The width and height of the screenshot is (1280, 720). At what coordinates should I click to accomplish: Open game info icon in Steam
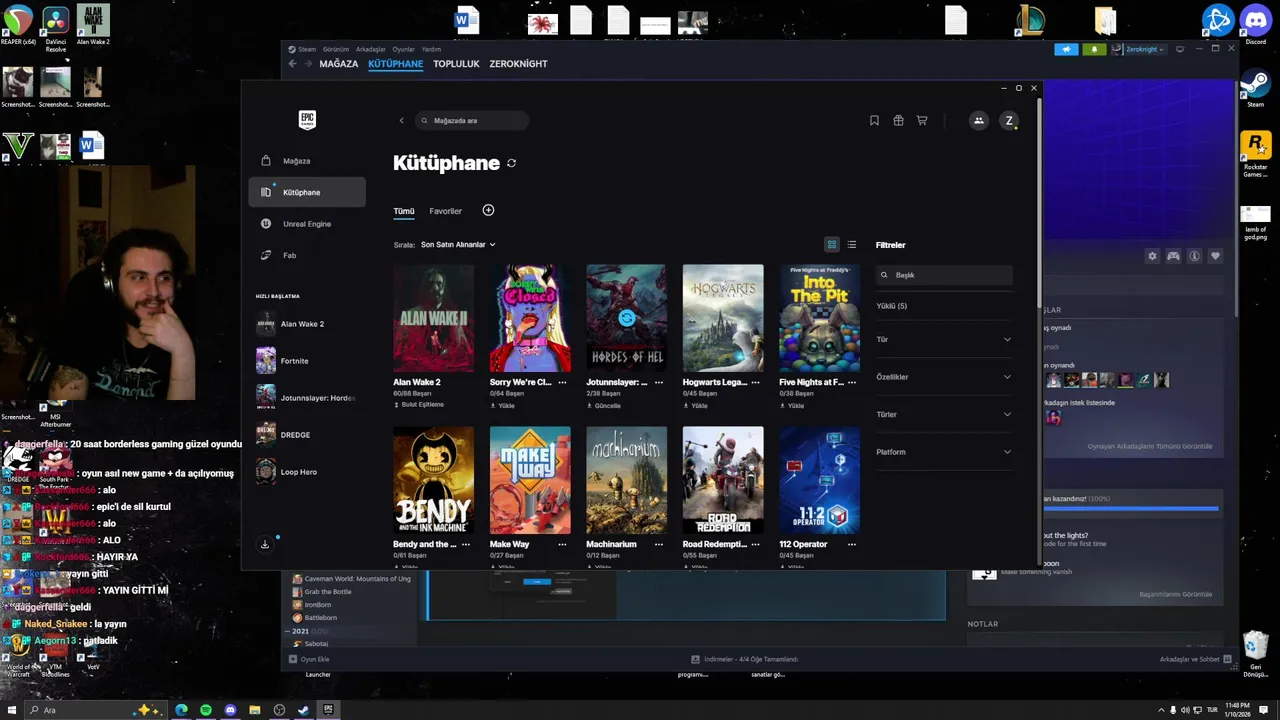[x=1194, y=256]
